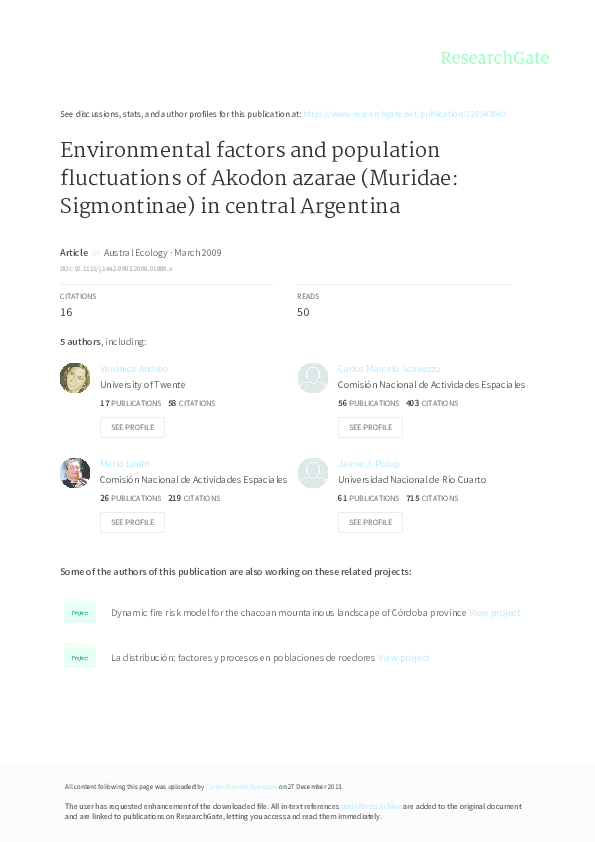Click SEE PROFILE under Jaime J. Polop
595x842 pixels.
click(x=370, y=522)
